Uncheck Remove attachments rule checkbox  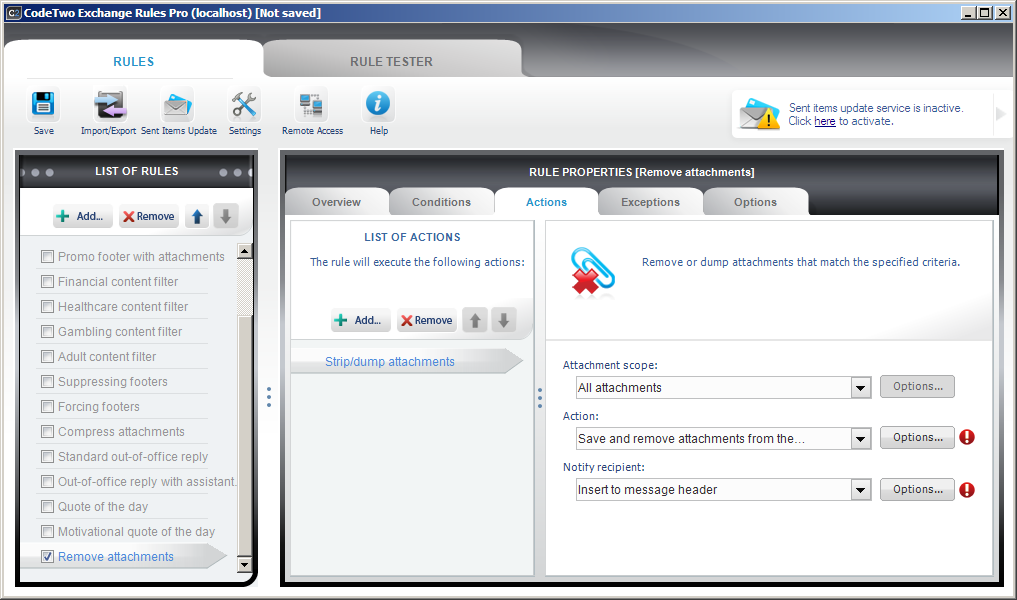point(47,557)
